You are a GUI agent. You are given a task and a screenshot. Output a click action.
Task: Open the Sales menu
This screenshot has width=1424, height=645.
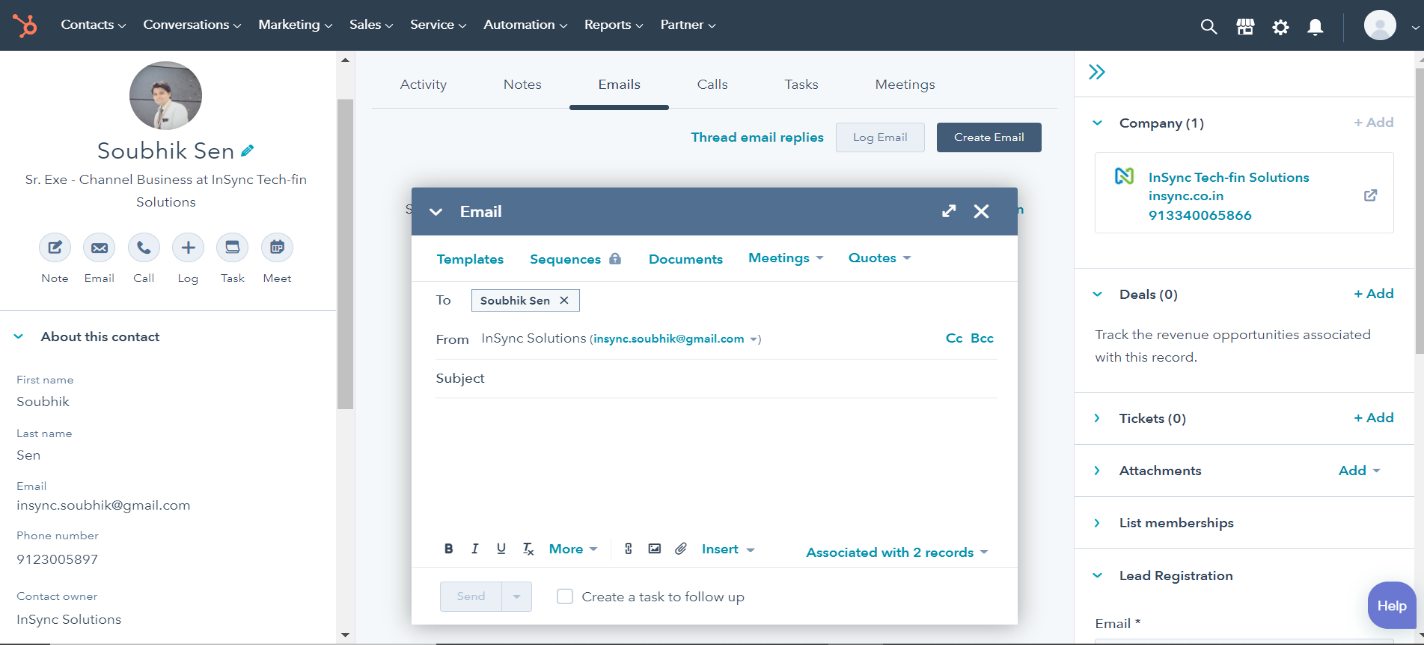371,25
